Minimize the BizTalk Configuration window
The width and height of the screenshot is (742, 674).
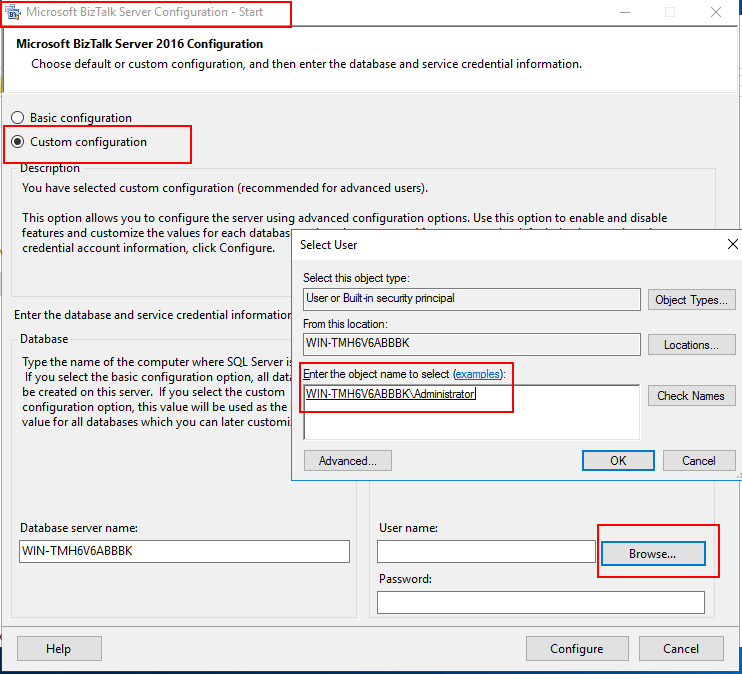[x=625, y=12]
